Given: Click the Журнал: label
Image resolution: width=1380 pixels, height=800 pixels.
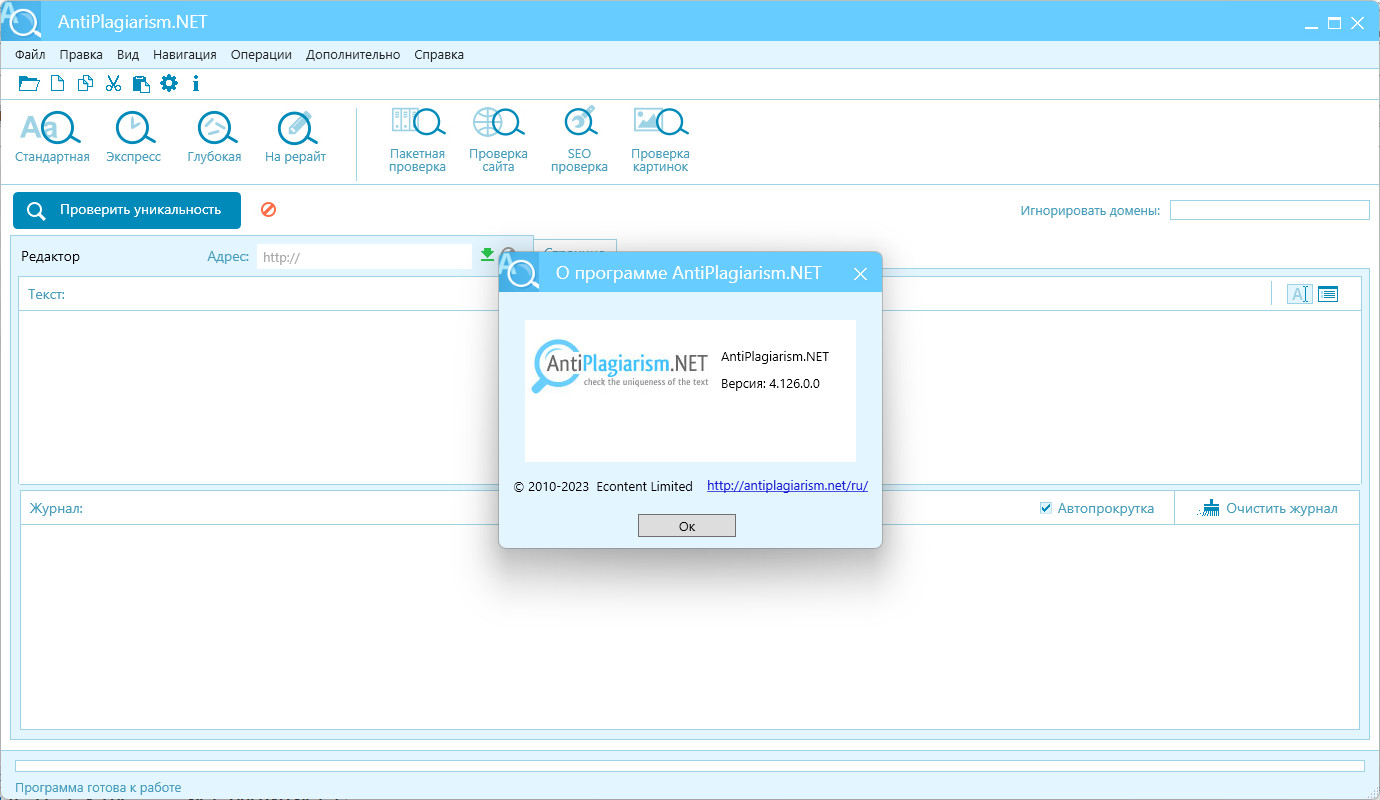Looking at the screenshot, I should 55,509.
